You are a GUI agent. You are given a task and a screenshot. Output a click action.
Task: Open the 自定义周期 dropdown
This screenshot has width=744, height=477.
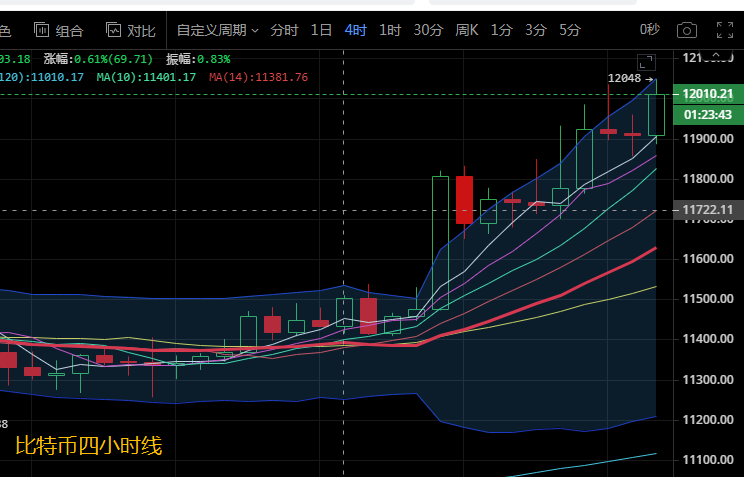tap(217, 30)
